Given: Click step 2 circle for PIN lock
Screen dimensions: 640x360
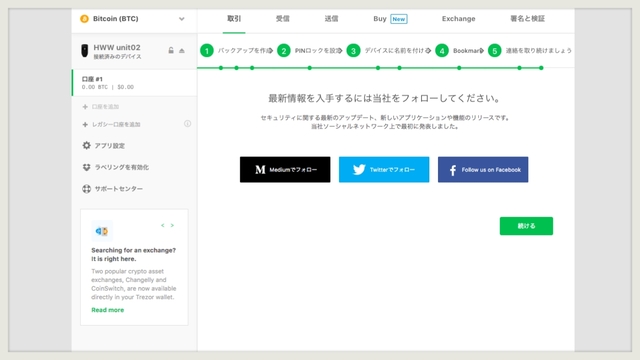Looking at the screenshot, I should pos(284,51).
